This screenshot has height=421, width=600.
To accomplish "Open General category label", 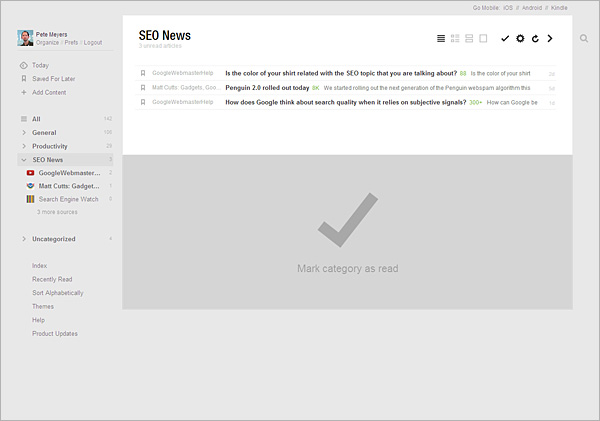I will point(44,133).
